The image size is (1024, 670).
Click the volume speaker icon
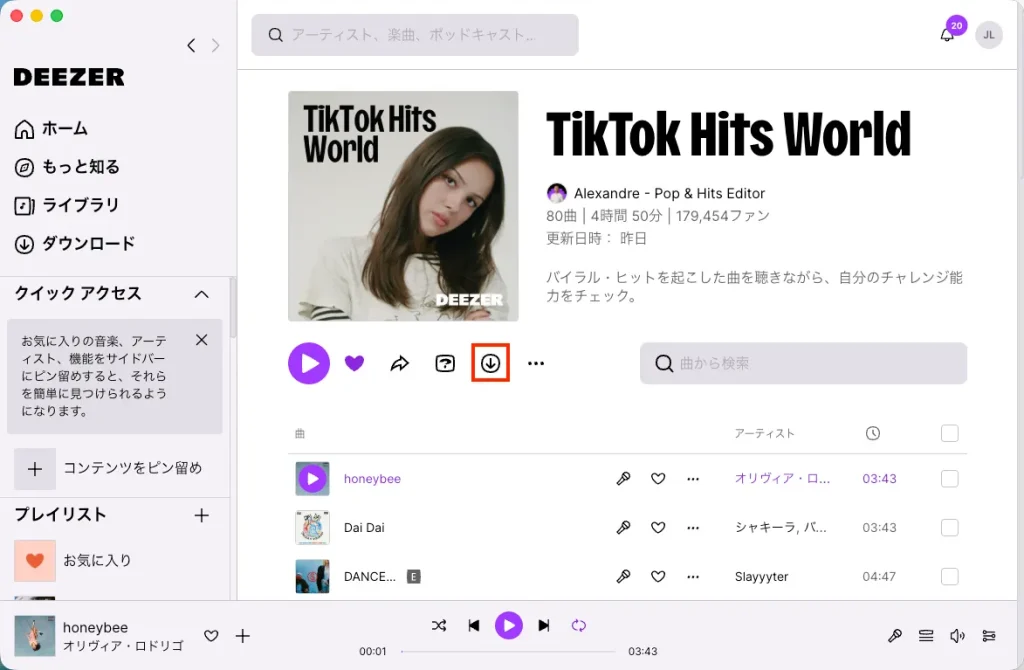957,635
